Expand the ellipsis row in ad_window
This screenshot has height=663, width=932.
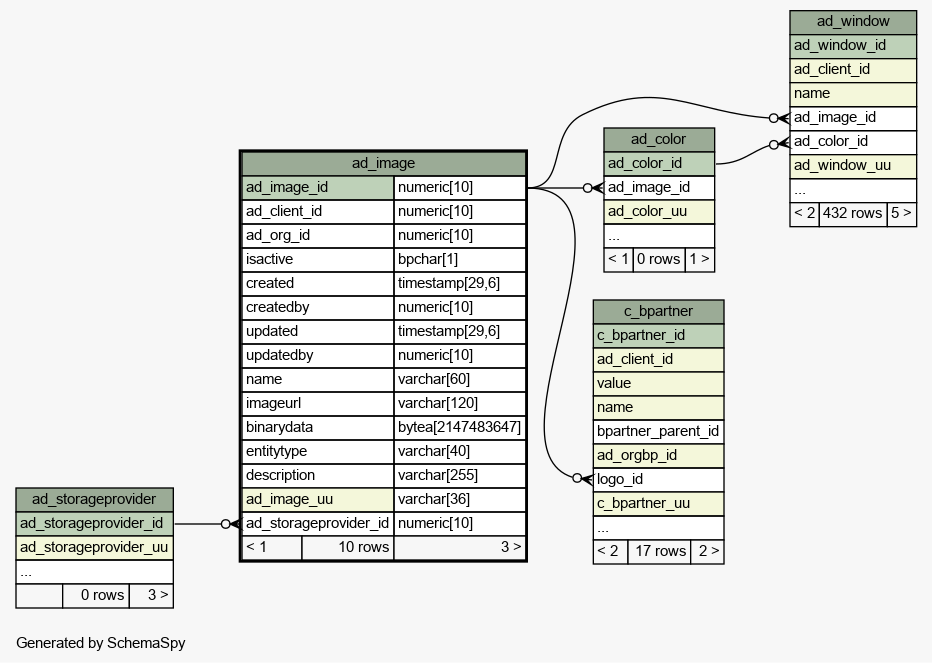[852, 189]
